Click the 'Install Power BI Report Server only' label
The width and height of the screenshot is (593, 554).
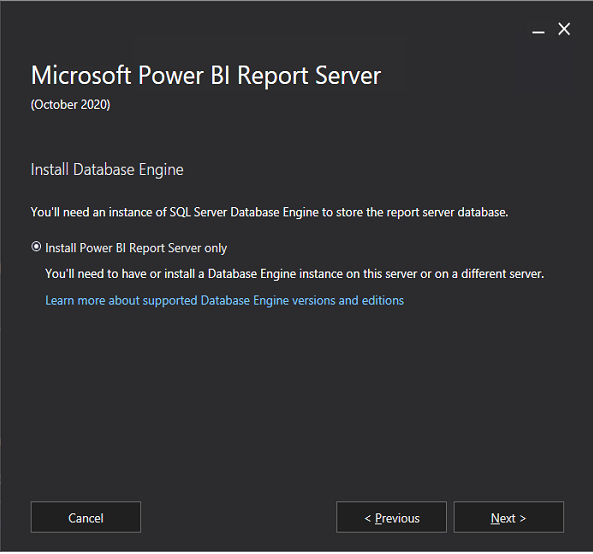(136, 248)
